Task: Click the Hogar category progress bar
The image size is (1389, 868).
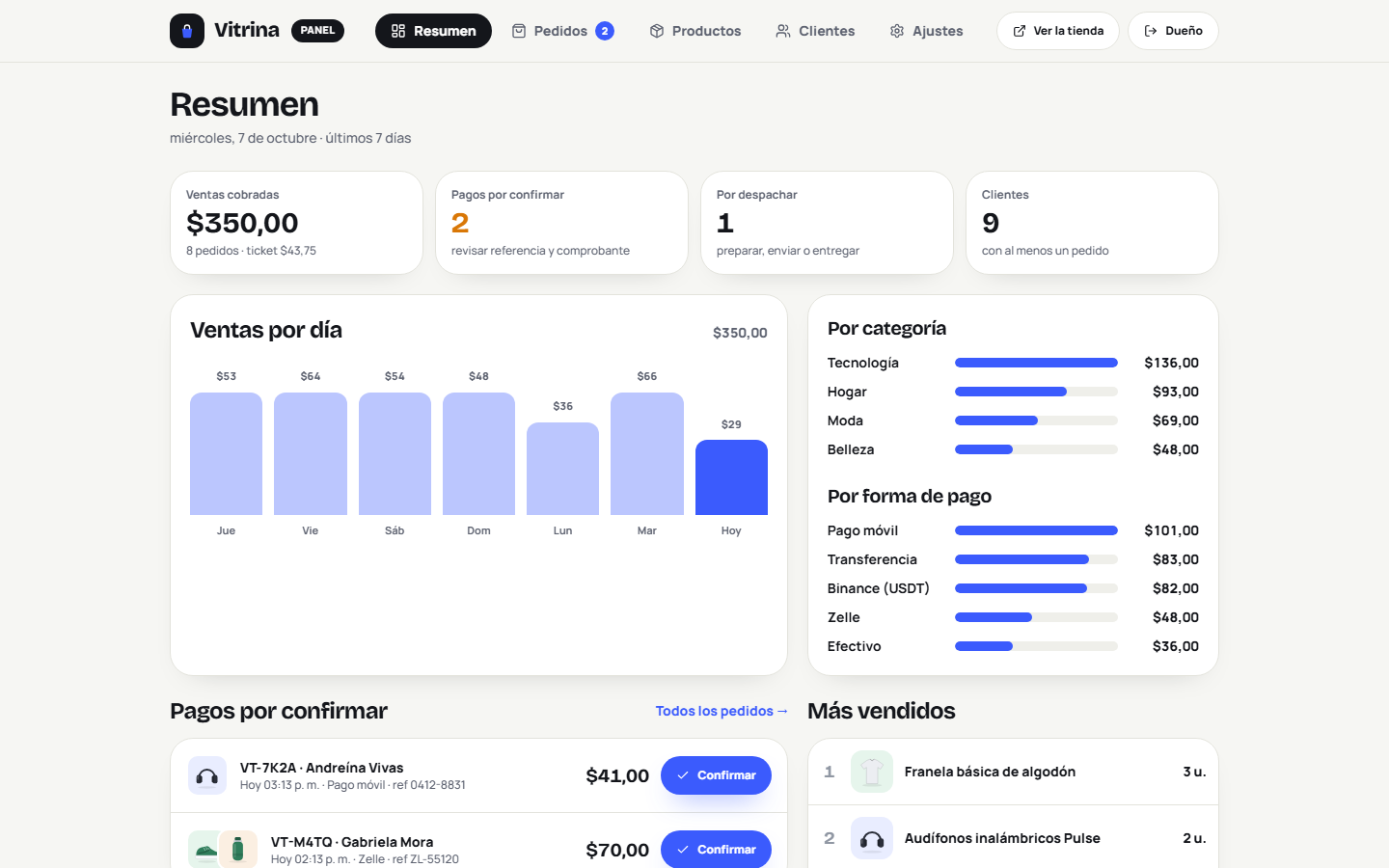Action: pyautogui.click(x=1036, y=392)
